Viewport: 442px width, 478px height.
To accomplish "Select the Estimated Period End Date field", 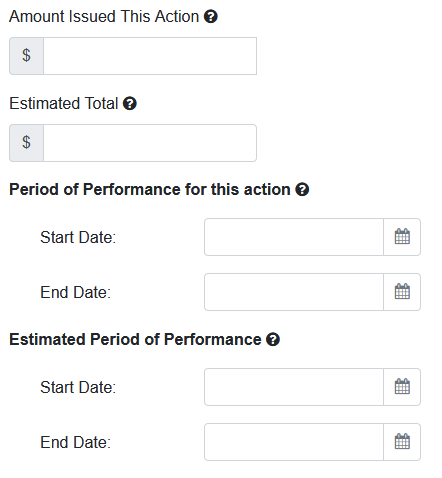I will tap(294, 442).
